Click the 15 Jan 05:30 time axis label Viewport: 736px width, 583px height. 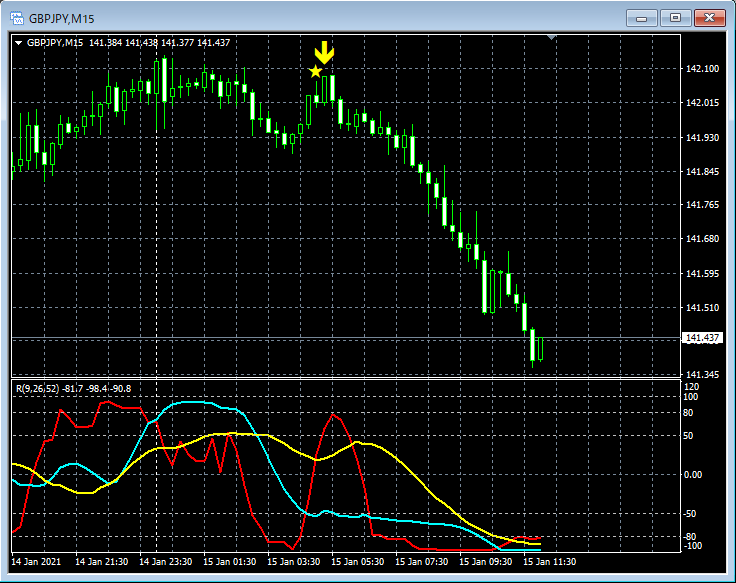tap(358, 562)
